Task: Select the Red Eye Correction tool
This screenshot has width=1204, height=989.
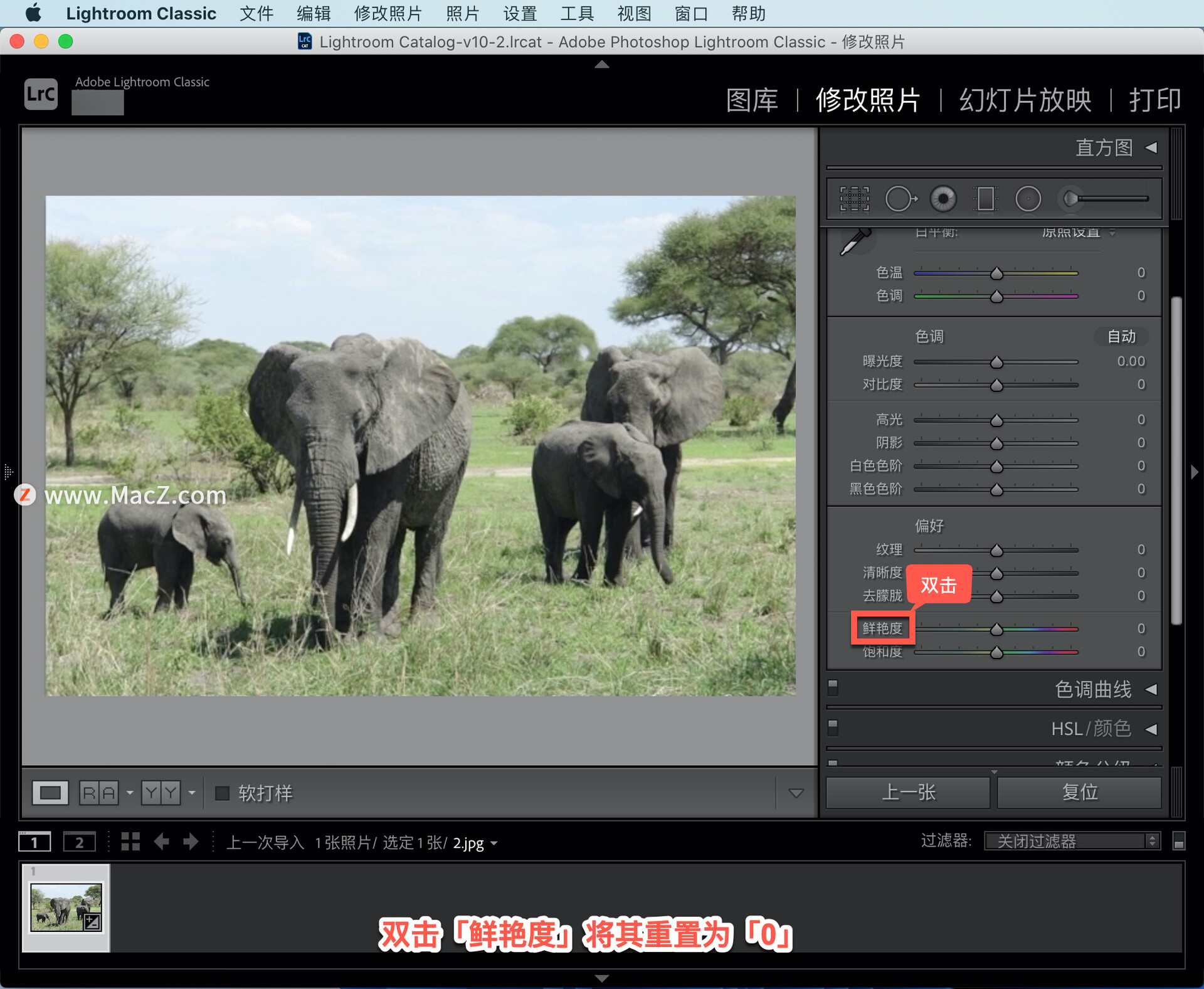Action: pos(943,199)
